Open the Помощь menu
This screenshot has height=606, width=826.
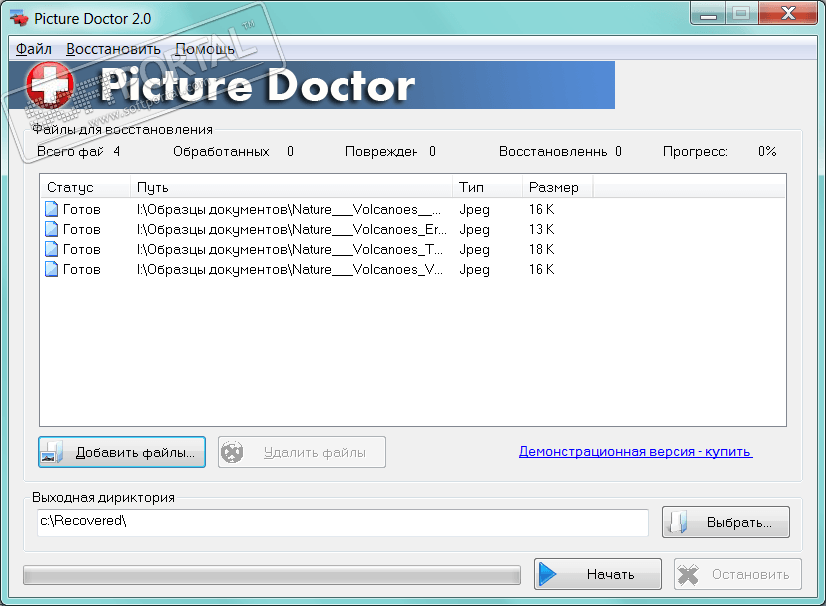point(205,49)
